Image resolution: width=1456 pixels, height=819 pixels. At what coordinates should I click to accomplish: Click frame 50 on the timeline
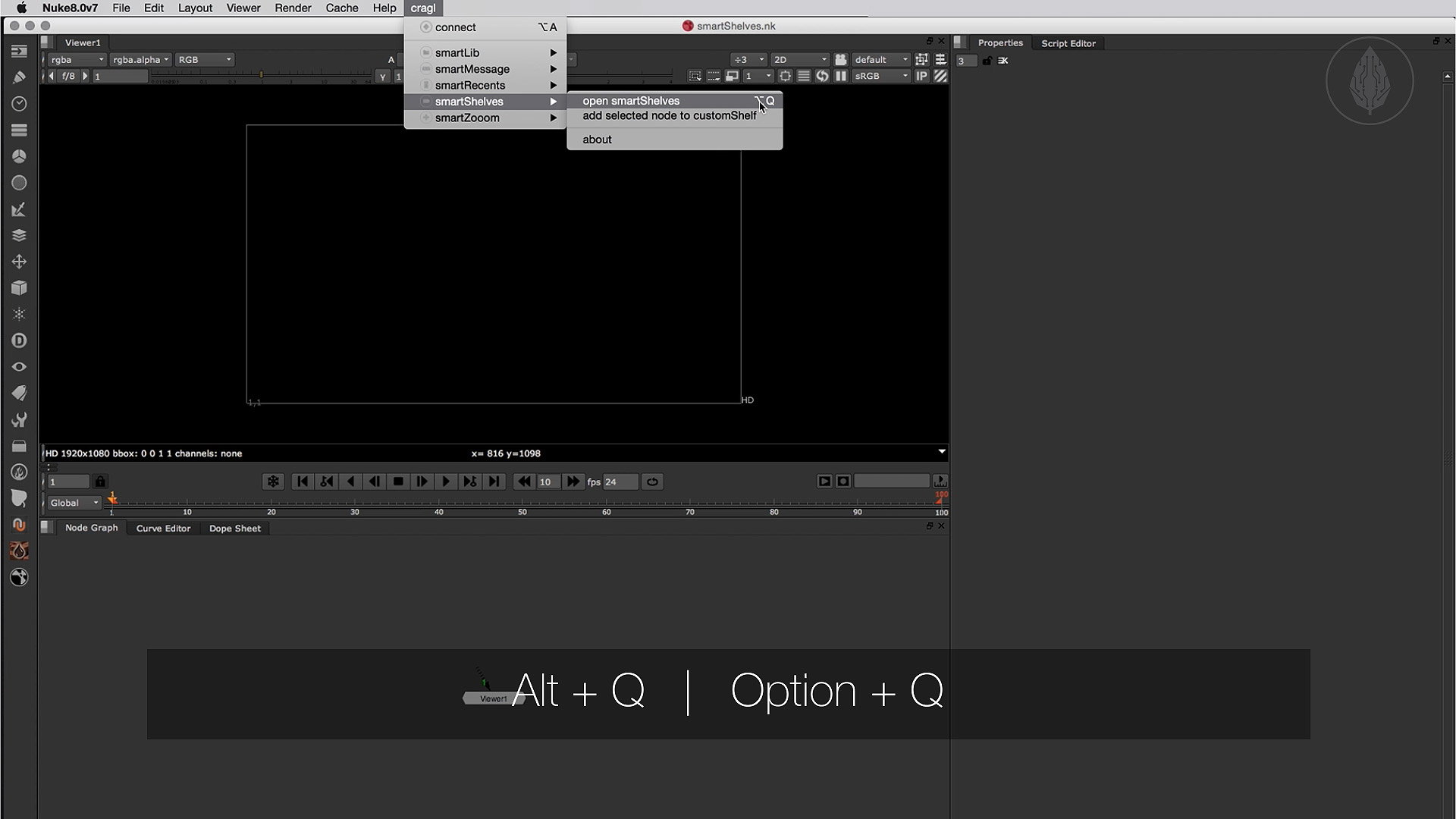pos(522,504)
